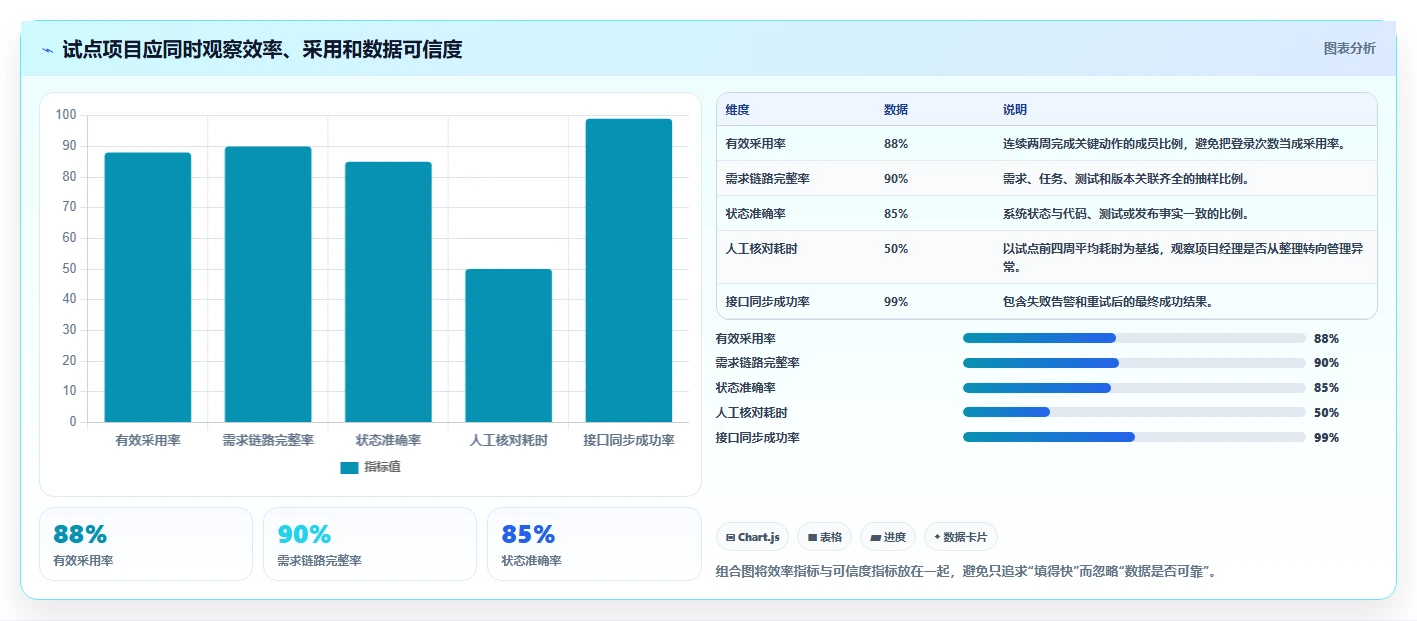Click the page title 试点项目应同时观察效率
Screen dimensions: 1417x621
click(x=262, y=49)
